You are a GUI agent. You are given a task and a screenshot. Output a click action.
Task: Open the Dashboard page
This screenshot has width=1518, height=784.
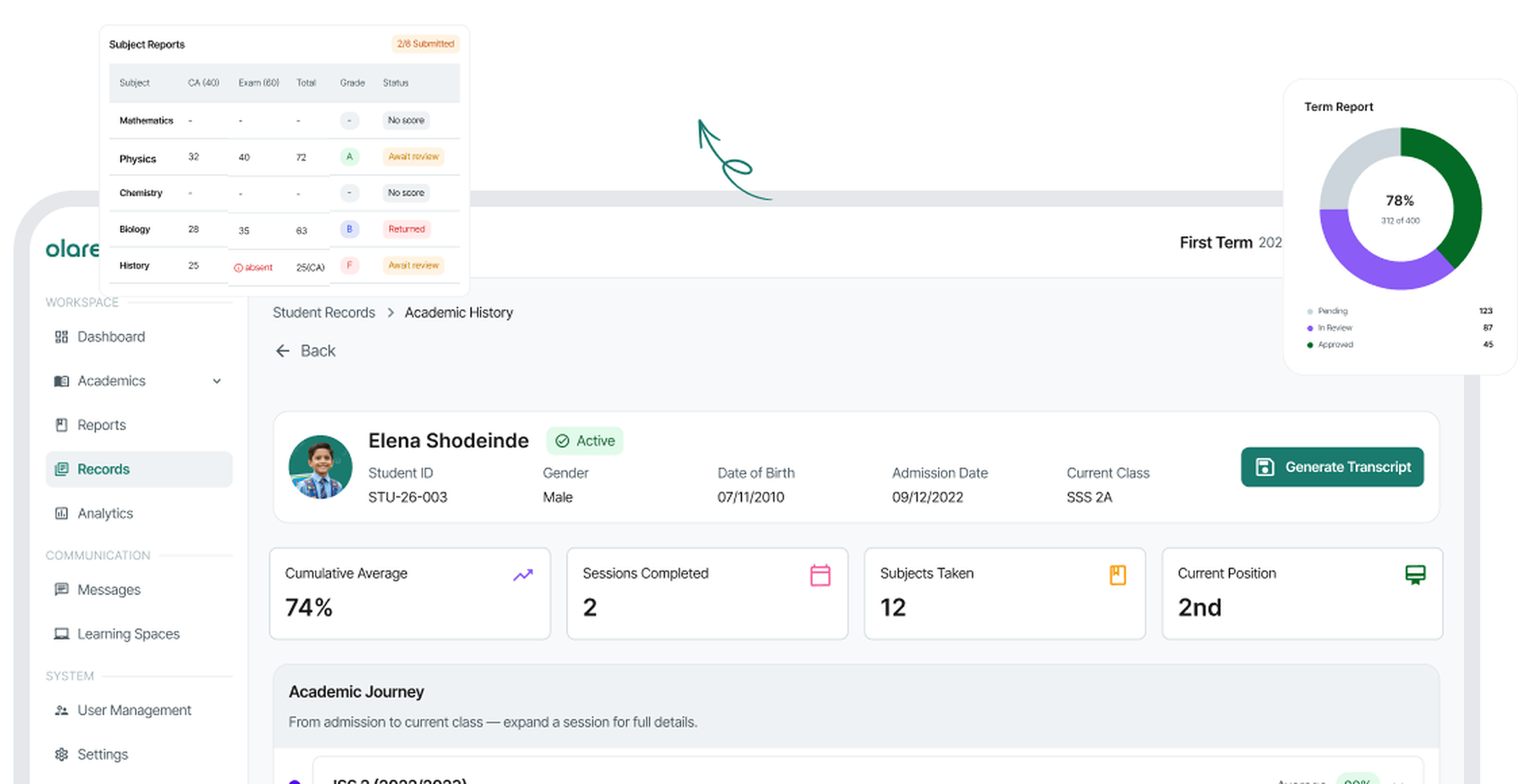point(139,337)
